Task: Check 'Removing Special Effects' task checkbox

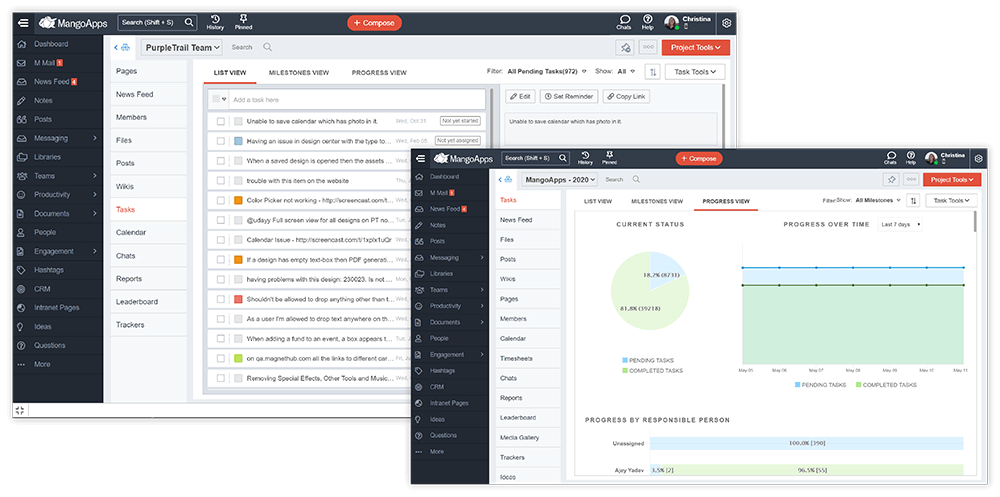Action: (x=221, y=378)
